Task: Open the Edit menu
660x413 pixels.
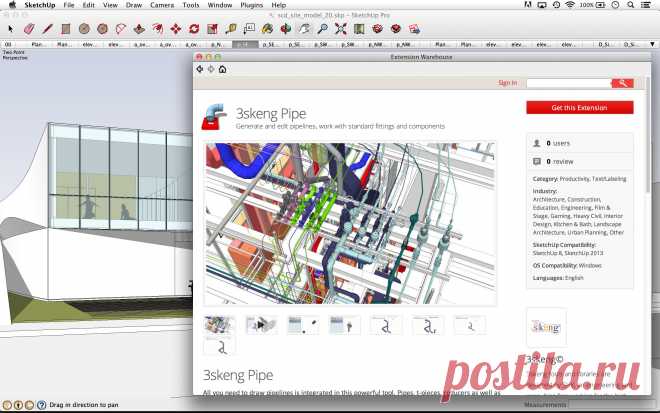Action: [x=88, y=5]
